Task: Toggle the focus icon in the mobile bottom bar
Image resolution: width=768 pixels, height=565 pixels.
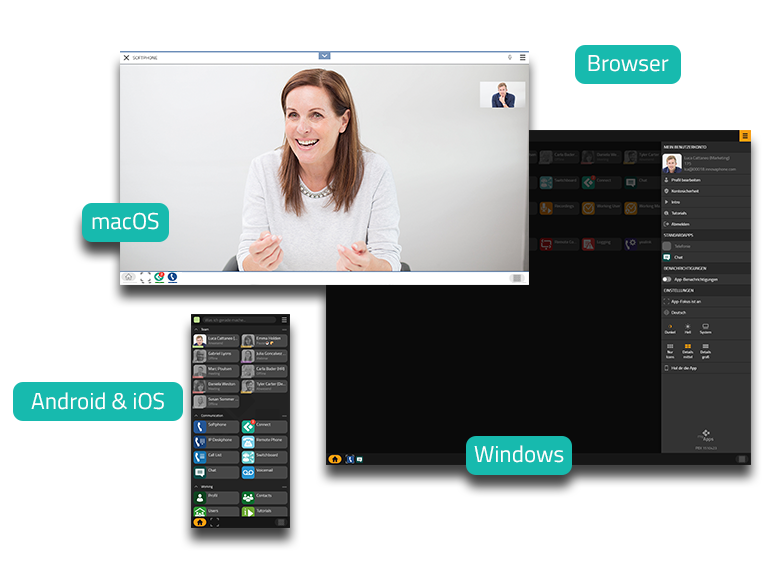Action: point(215,522)
